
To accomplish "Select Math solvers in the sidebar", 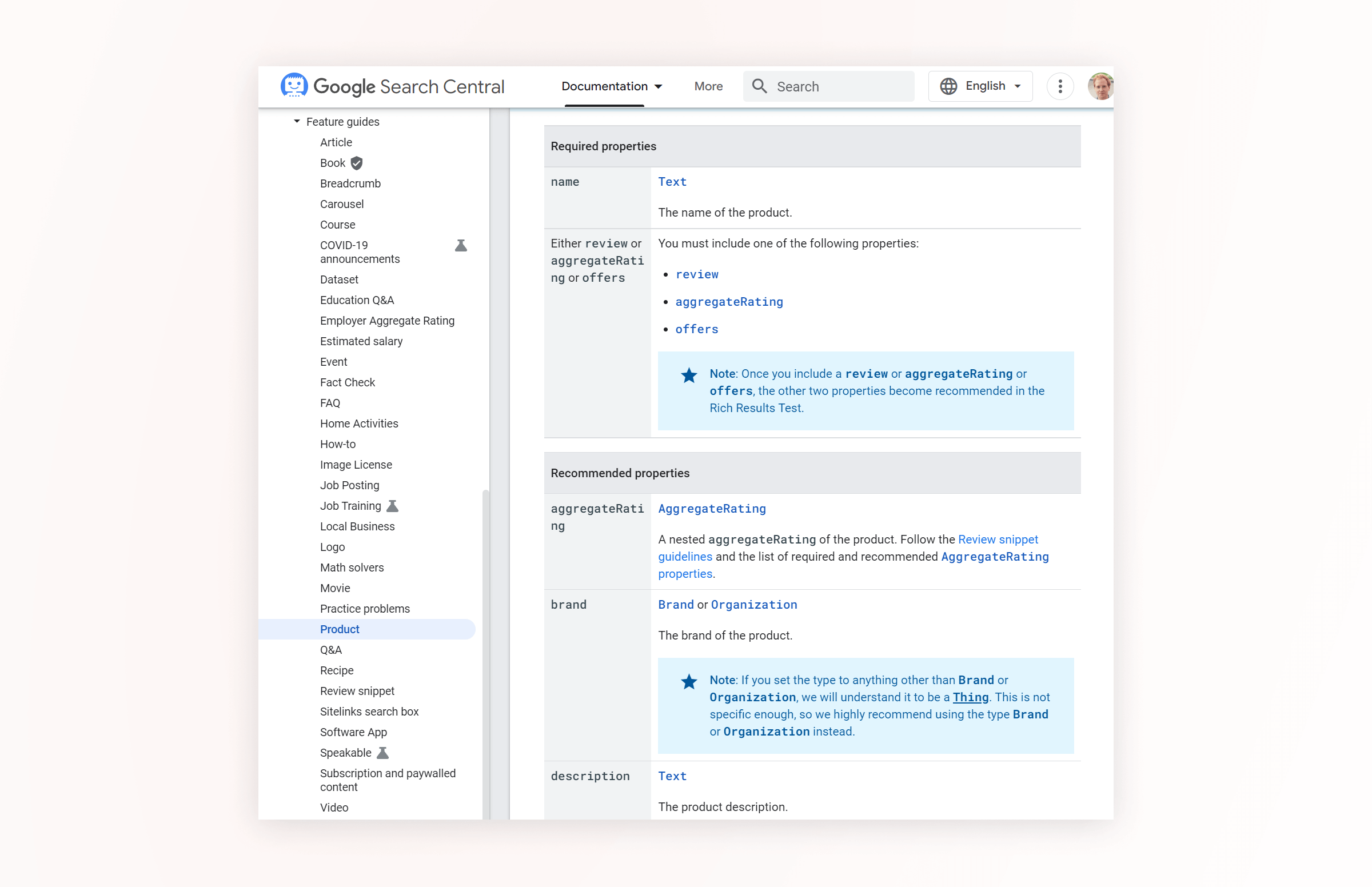I will pyautogui.click(x=352, y=568).
